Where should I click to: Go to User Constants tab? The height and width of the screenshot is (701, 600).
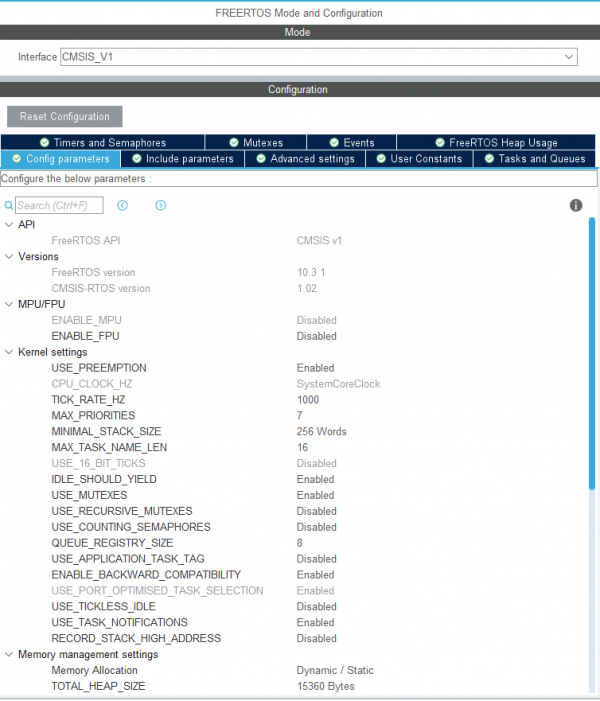[419, 159]
